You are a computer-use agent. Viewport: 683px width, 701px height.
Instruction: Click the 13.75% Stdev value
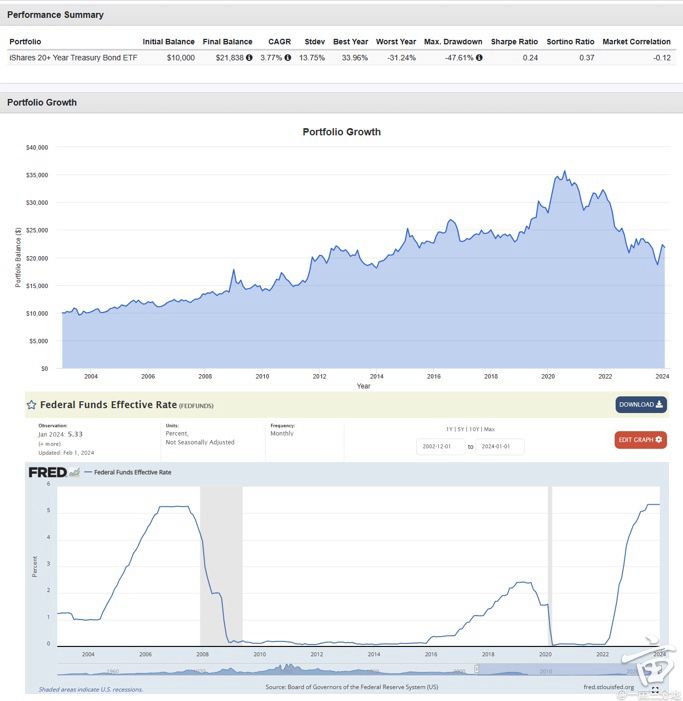312,58
